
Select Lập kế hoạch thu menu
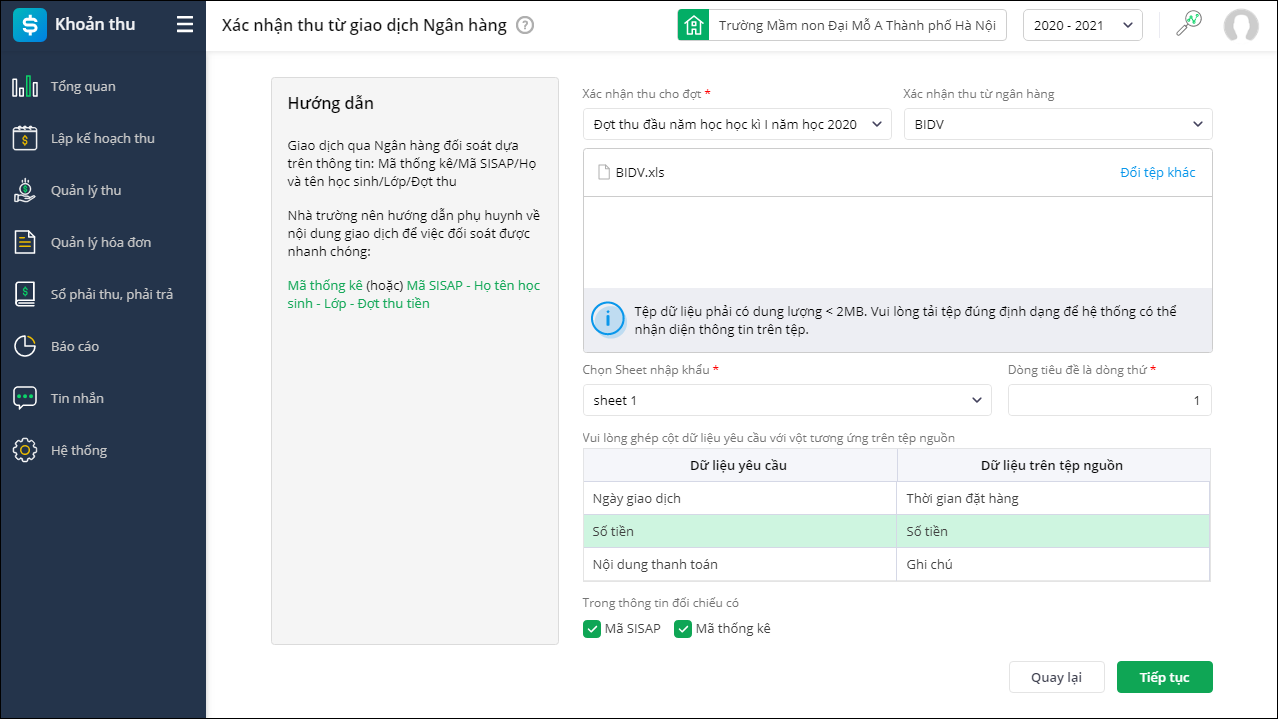(x=102, y=138)
